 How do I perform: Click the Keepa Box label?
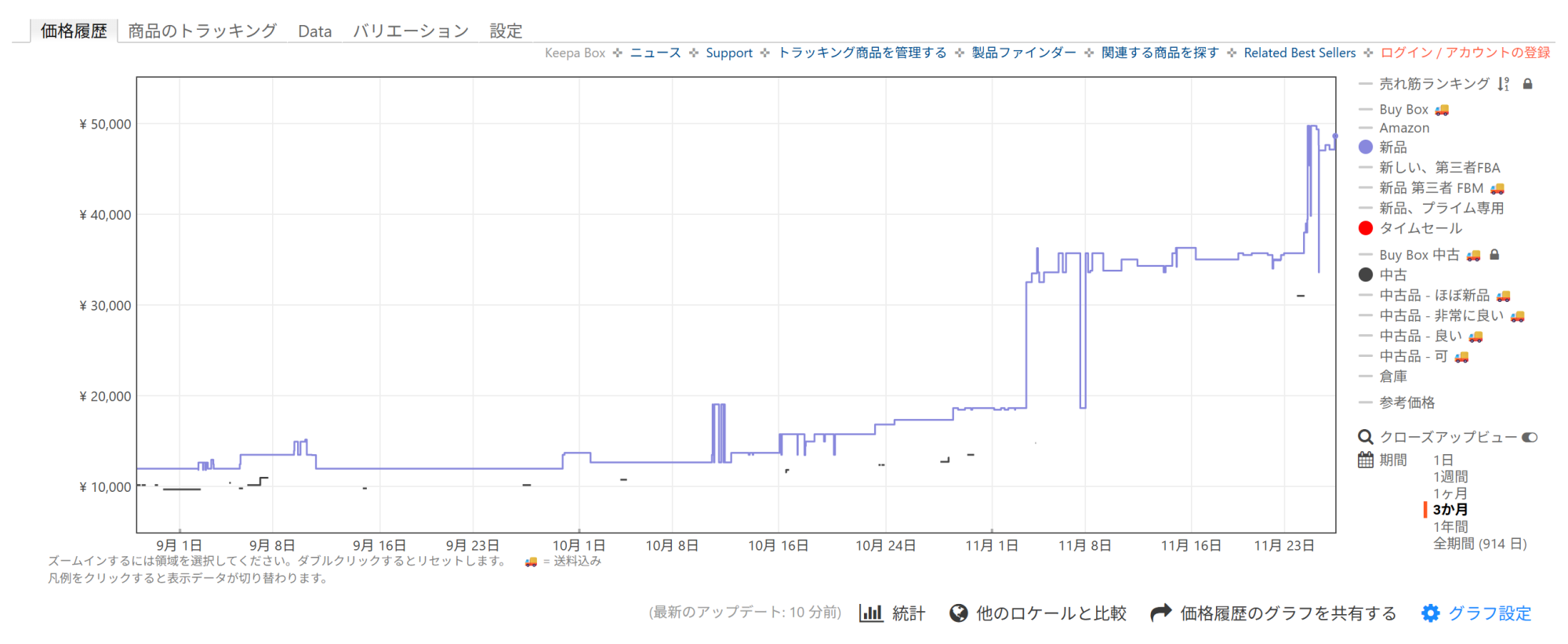[575, 53]
